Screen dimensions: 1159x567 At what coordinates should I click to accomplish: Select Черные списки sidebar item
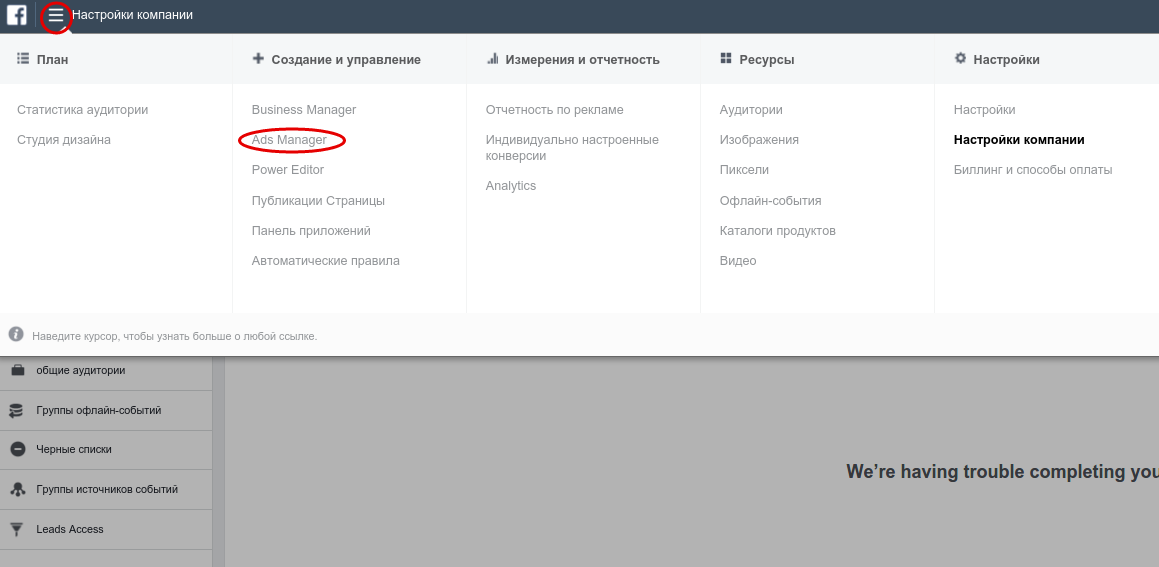click(x=106, y=449)
